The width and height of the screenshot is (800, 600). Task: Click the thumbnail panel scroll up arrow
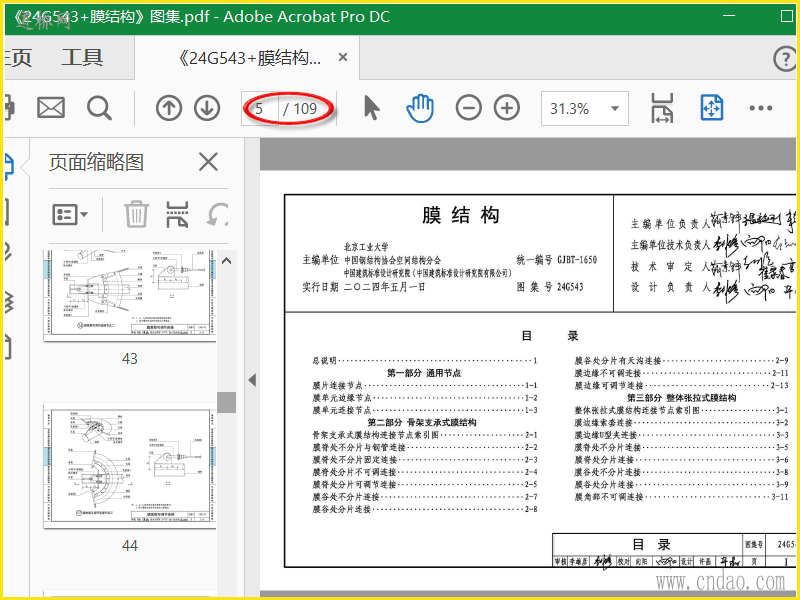coord(227,261)
